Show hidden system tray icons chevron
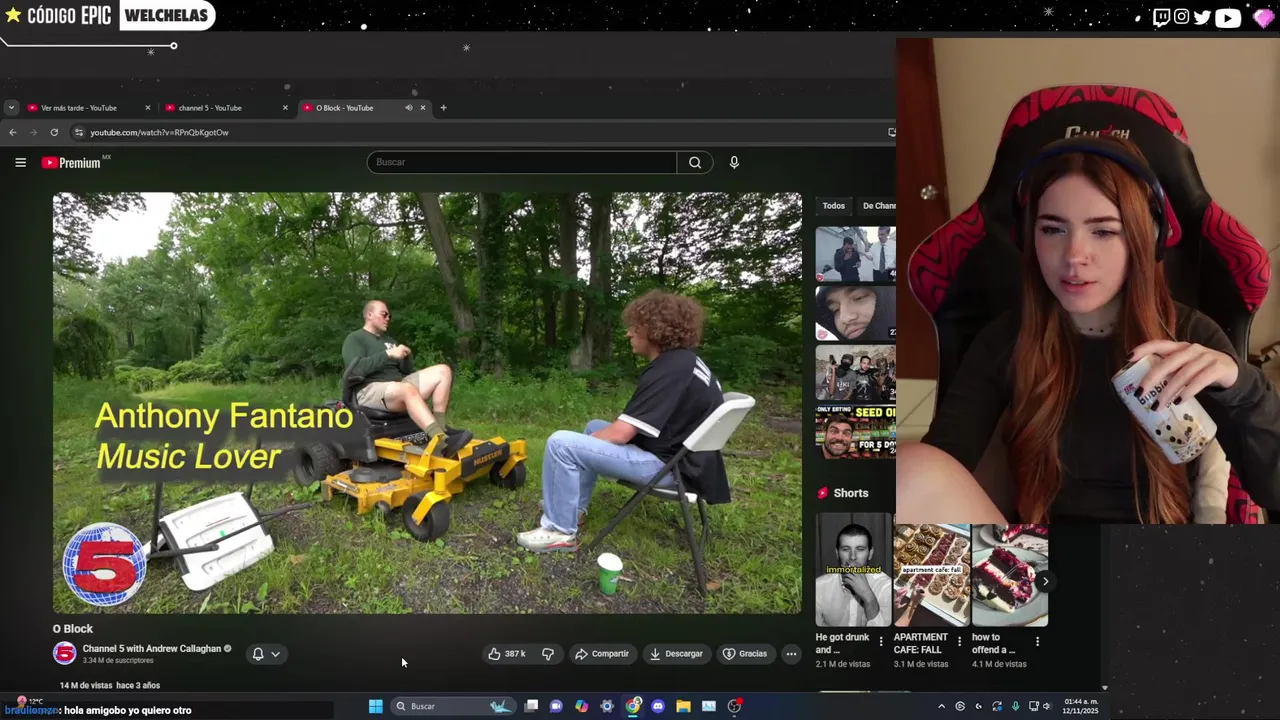Screen dimensions: 1280x720 tap(941, 706)
